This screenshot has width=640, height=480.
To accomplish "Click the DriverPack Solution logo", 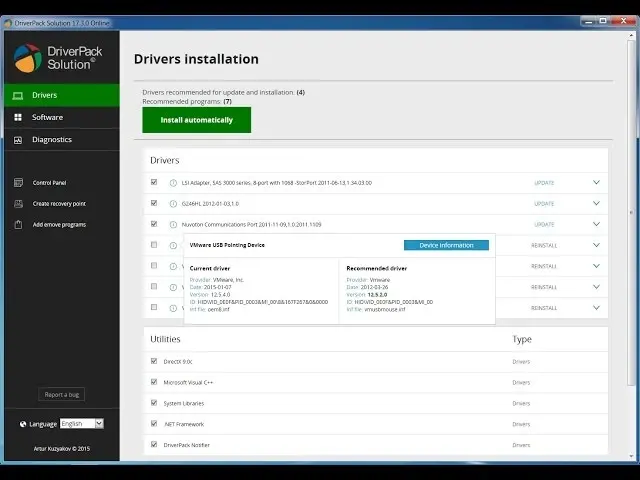I will pyautogui.click(x=28, y=57).
